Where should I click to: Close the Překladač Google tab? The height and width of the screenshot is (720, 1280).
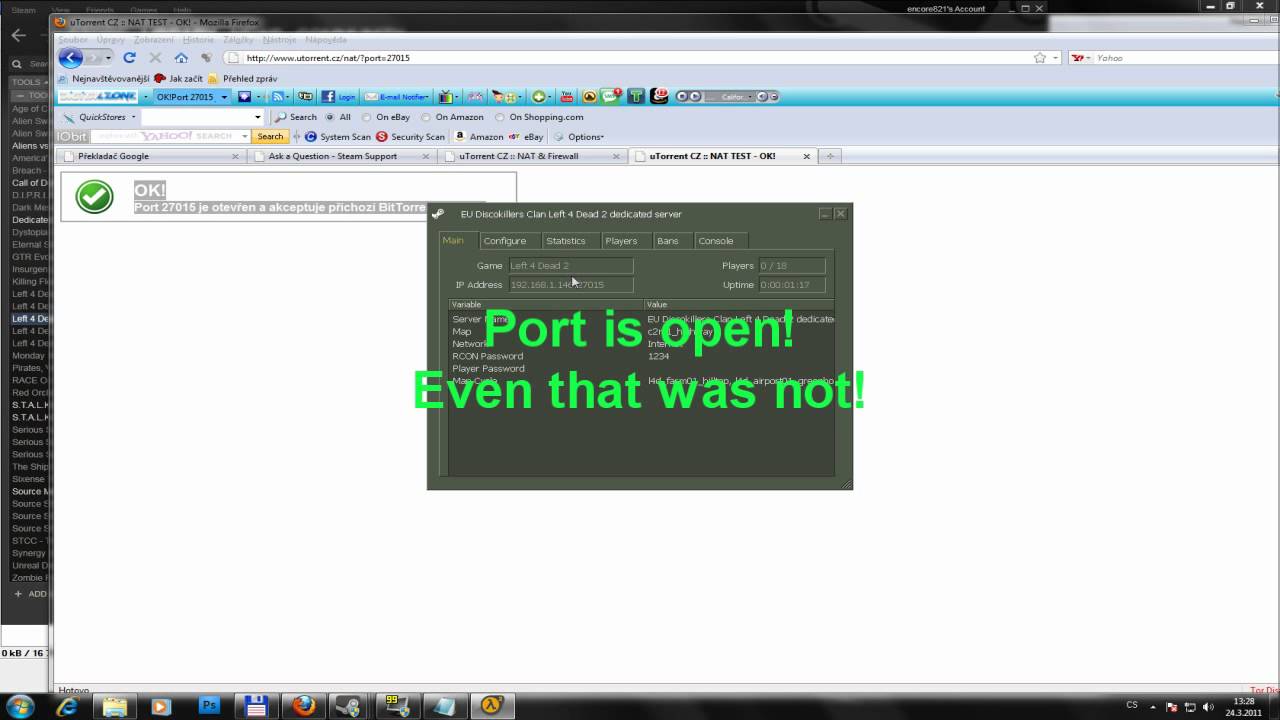(x=236, y=156)
